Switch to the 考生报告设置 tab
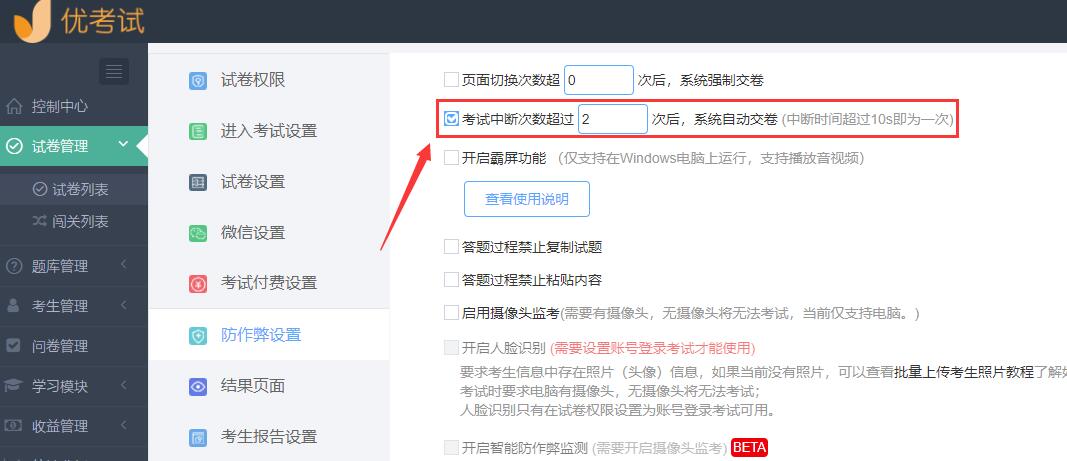The image size is (1067, 461). point(269,436)
